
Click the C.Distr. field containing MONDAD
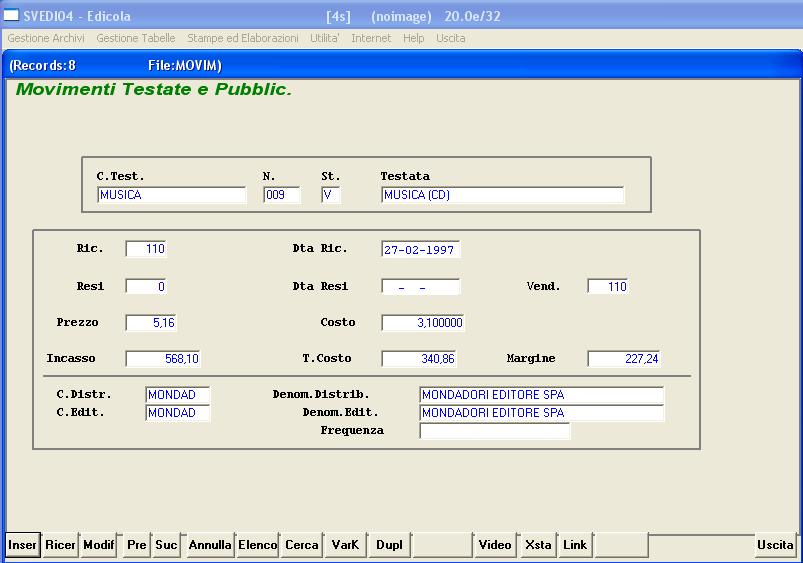click(x=178, y=395)
